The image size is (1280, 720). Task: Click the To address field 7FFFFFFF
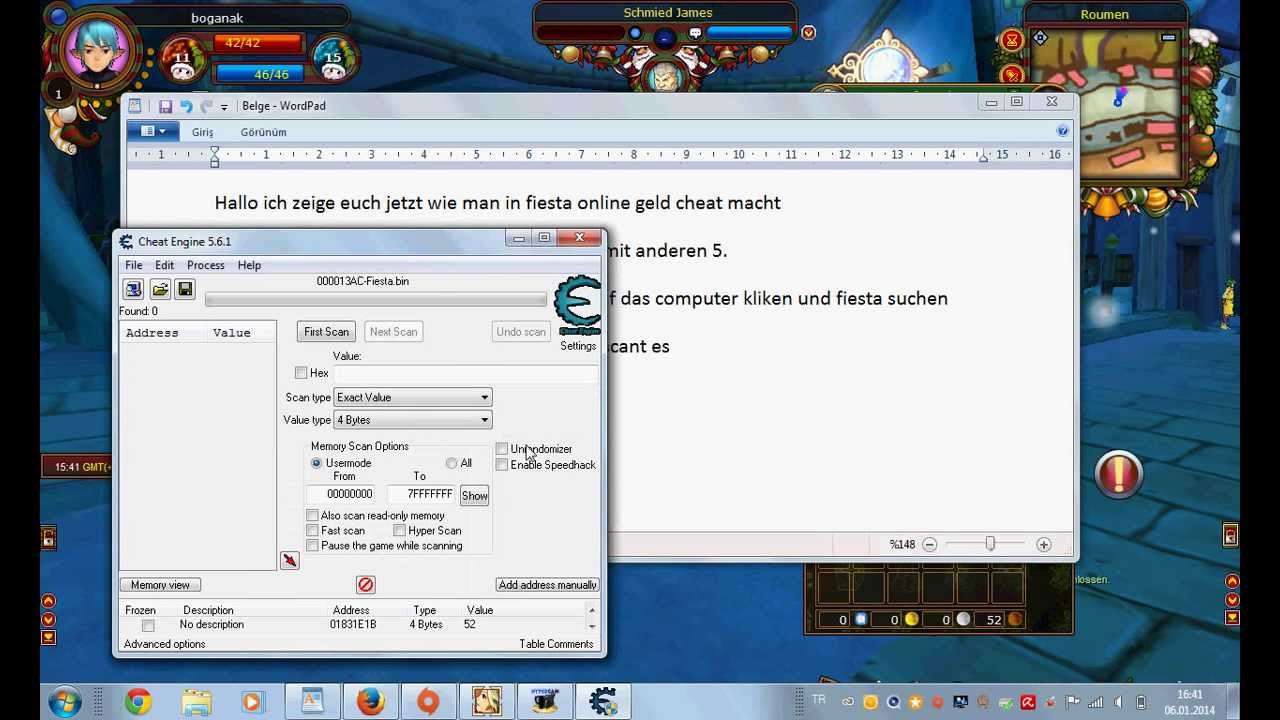422,494
